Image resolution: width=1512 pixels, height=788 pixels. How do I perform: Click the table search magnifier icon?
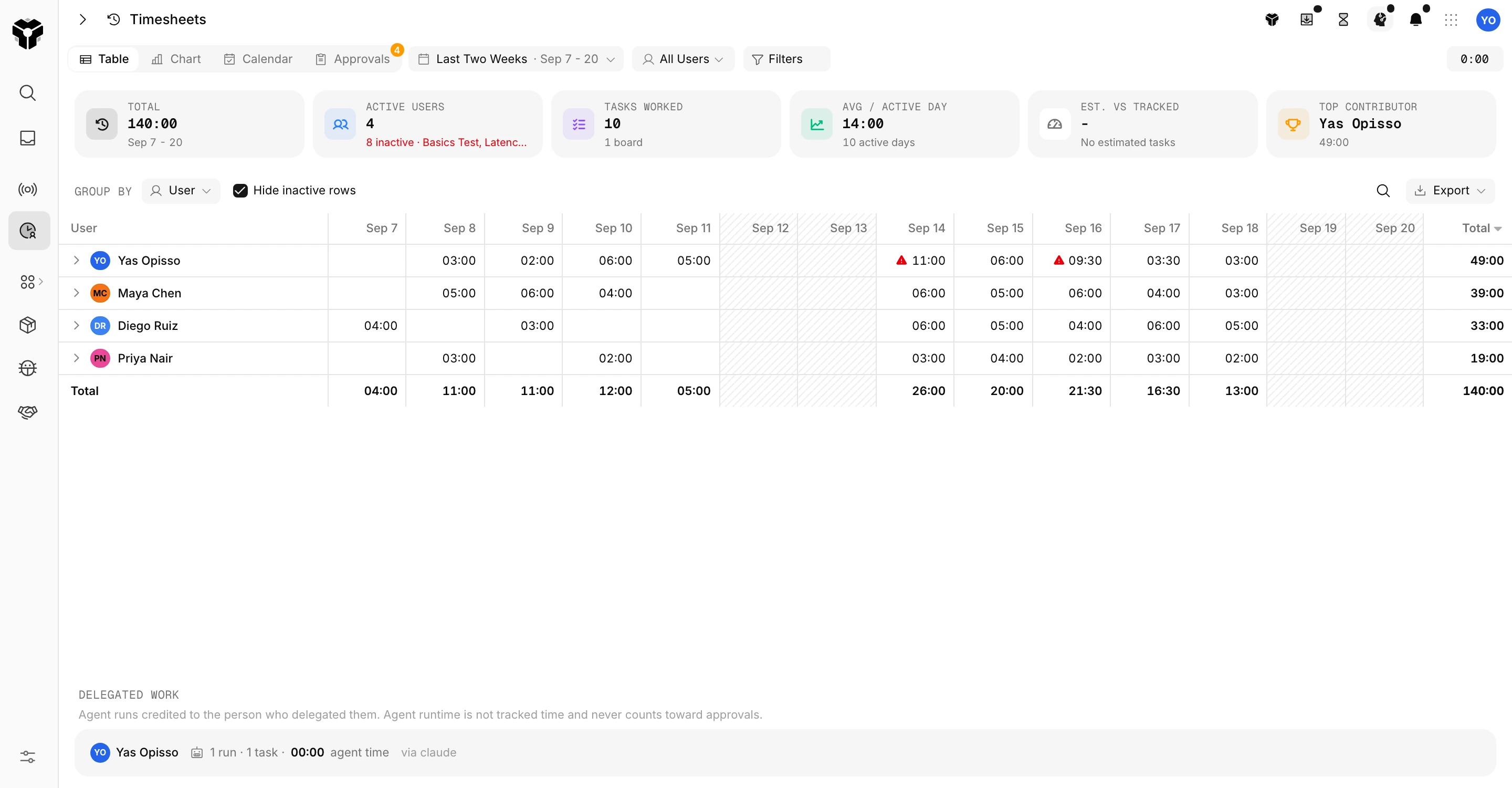click(x=1383, y=191)
